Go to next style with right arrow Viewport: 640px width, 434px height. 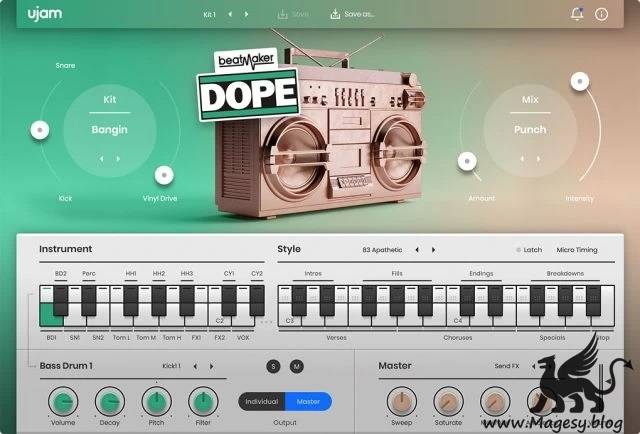coord(433,249)
